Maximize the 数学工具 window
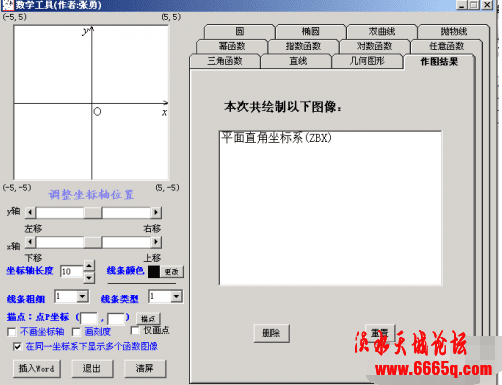Viewport: 502px width, 385px height. [x=474, y=5]
